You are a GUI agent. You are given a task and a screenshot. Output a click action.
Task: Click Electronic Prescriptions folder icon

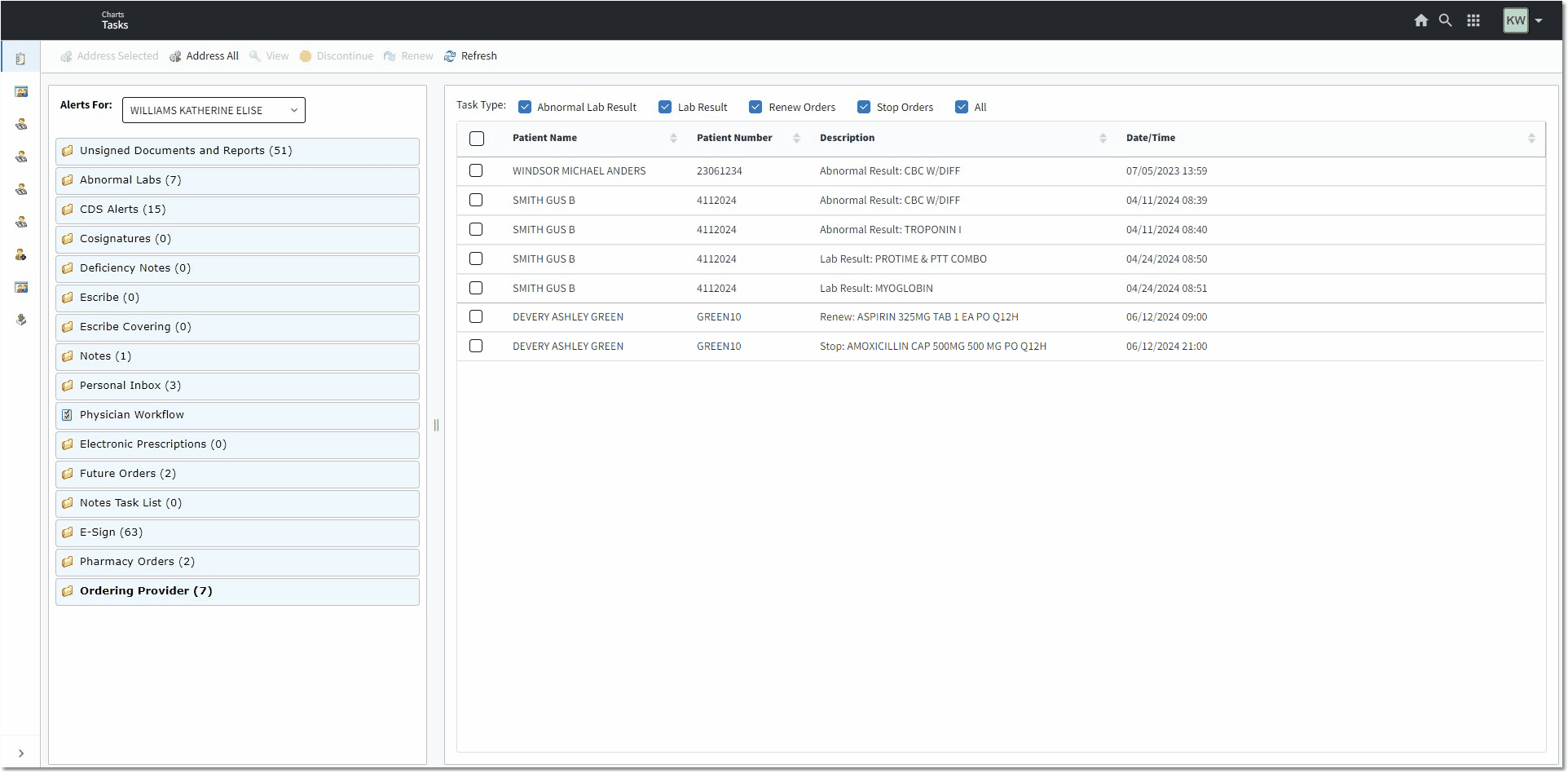(67, 444)
